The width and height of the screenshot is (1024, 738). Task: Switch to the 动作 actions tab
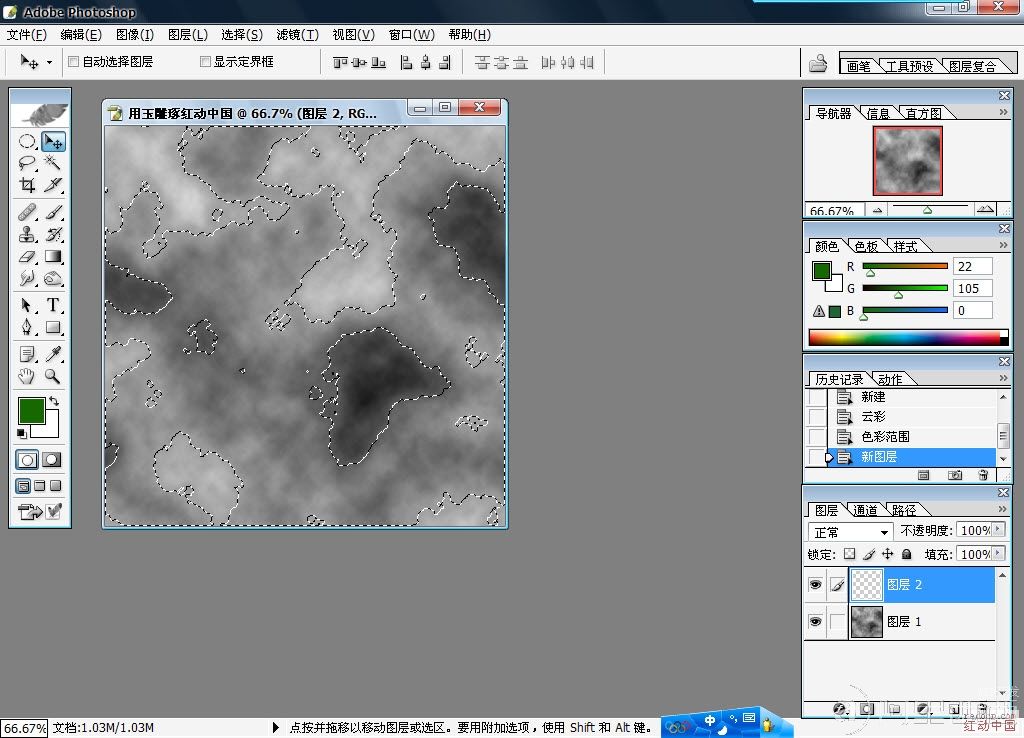(890, 379)
